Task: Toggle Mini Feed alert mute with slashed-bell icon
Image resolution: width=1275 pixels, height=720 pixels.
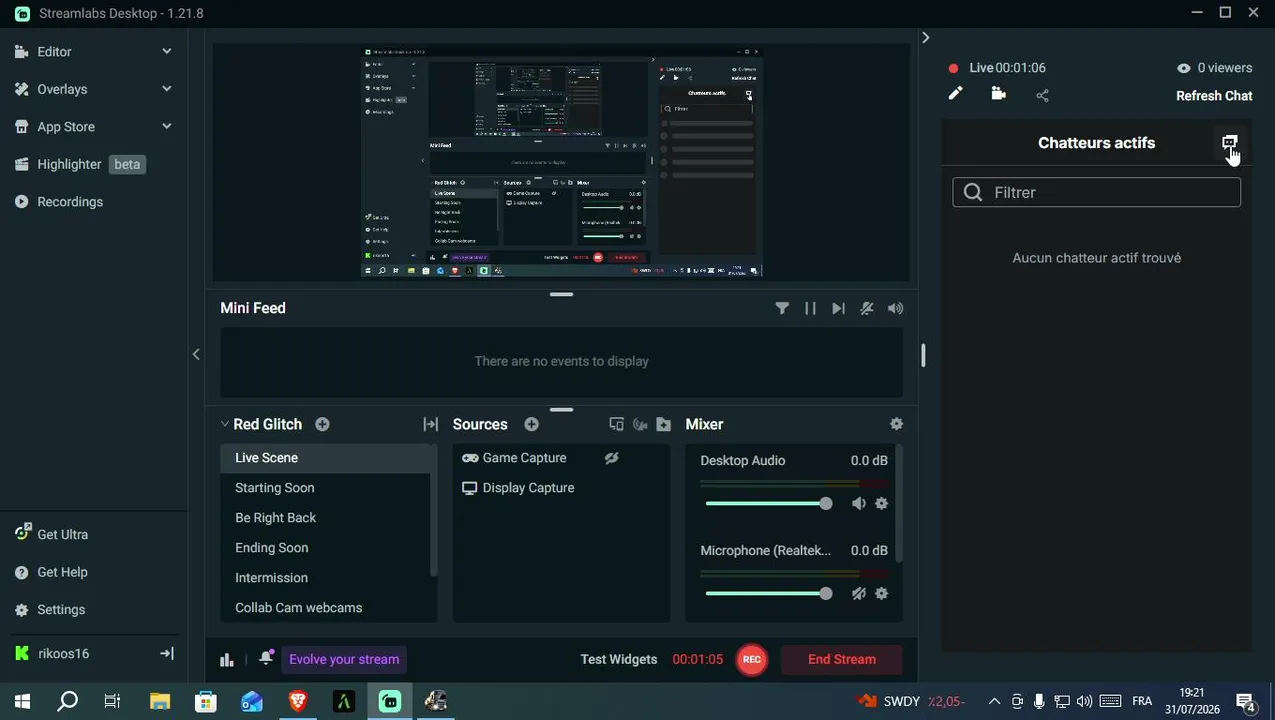Action: (x=866, y=308)
